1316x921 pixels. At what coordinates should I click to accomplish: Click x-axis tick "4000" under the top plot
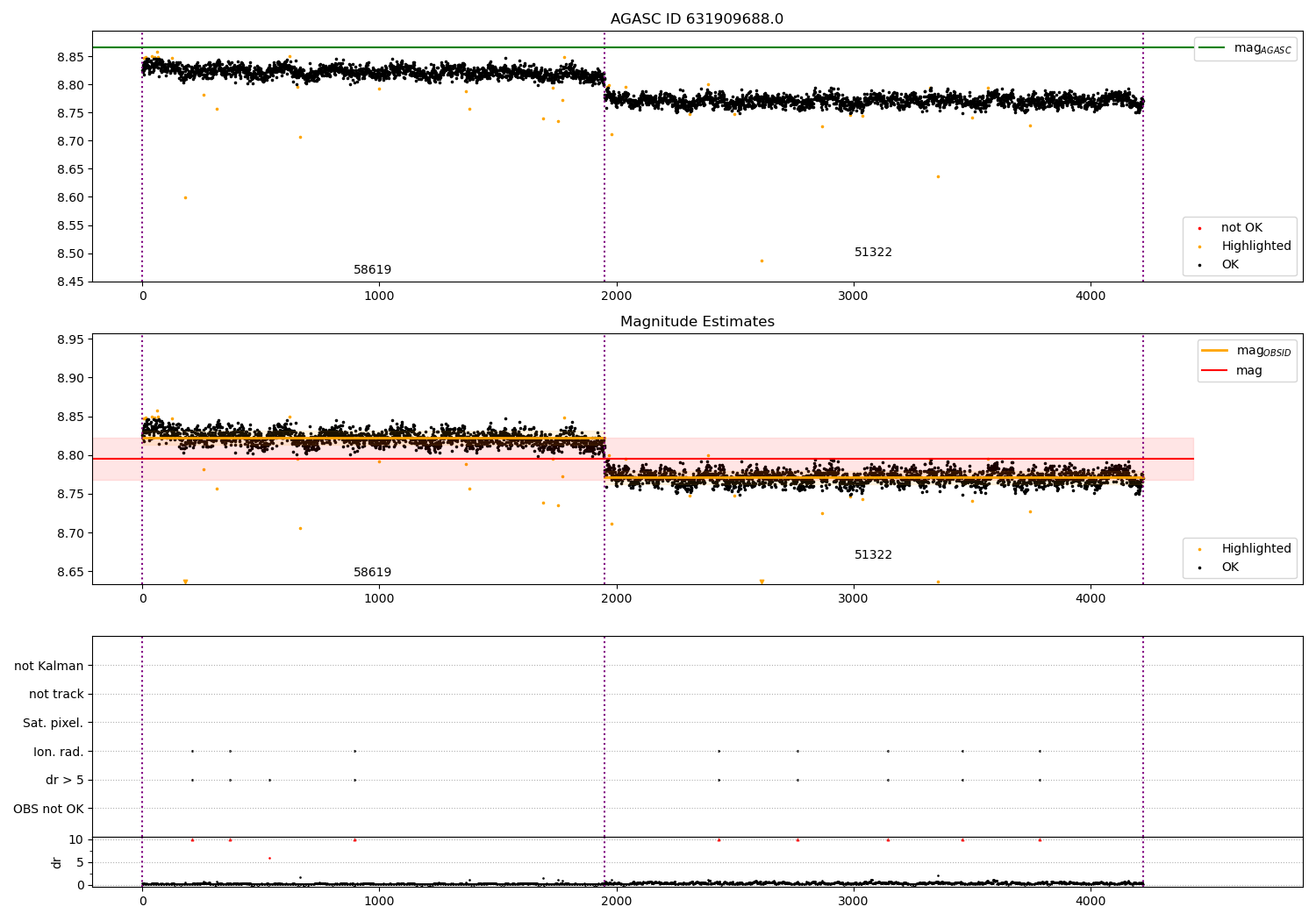[x=1091, y=296]
